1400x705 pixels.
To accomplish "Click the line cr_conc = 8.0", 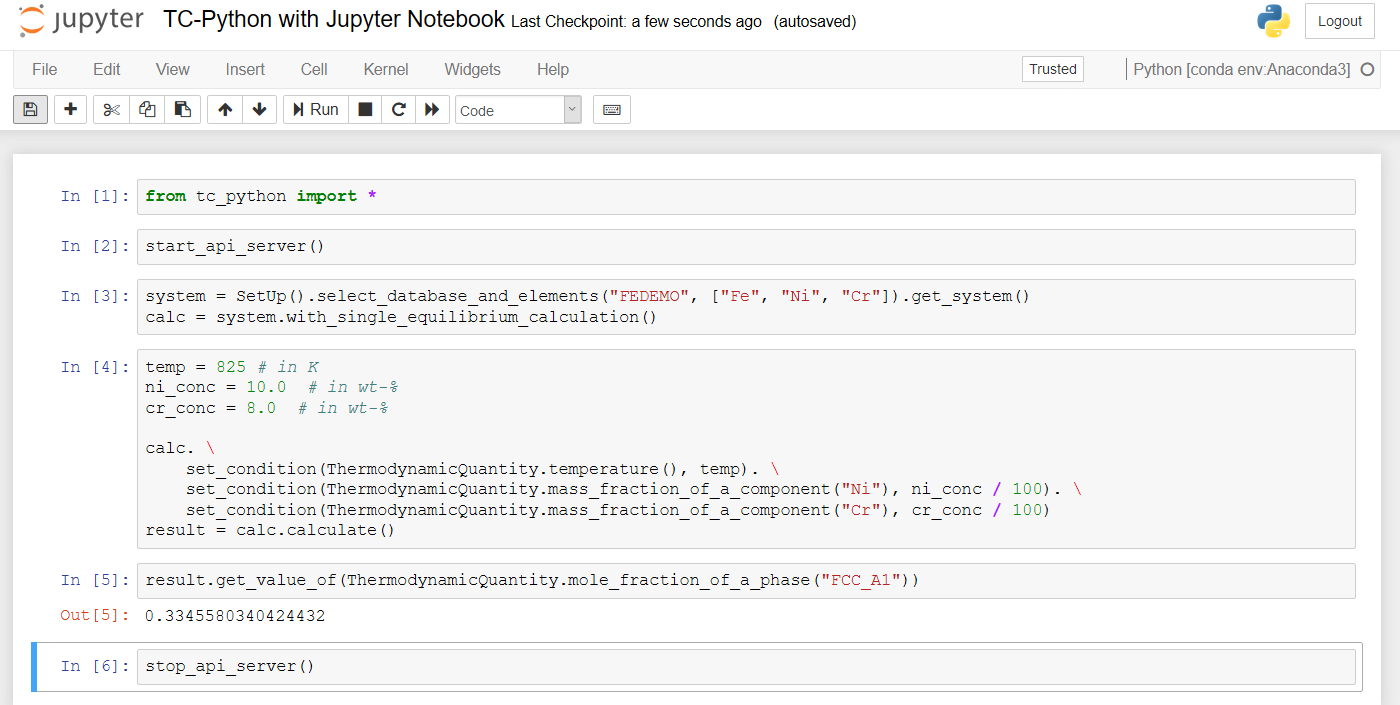I will 267,408.
